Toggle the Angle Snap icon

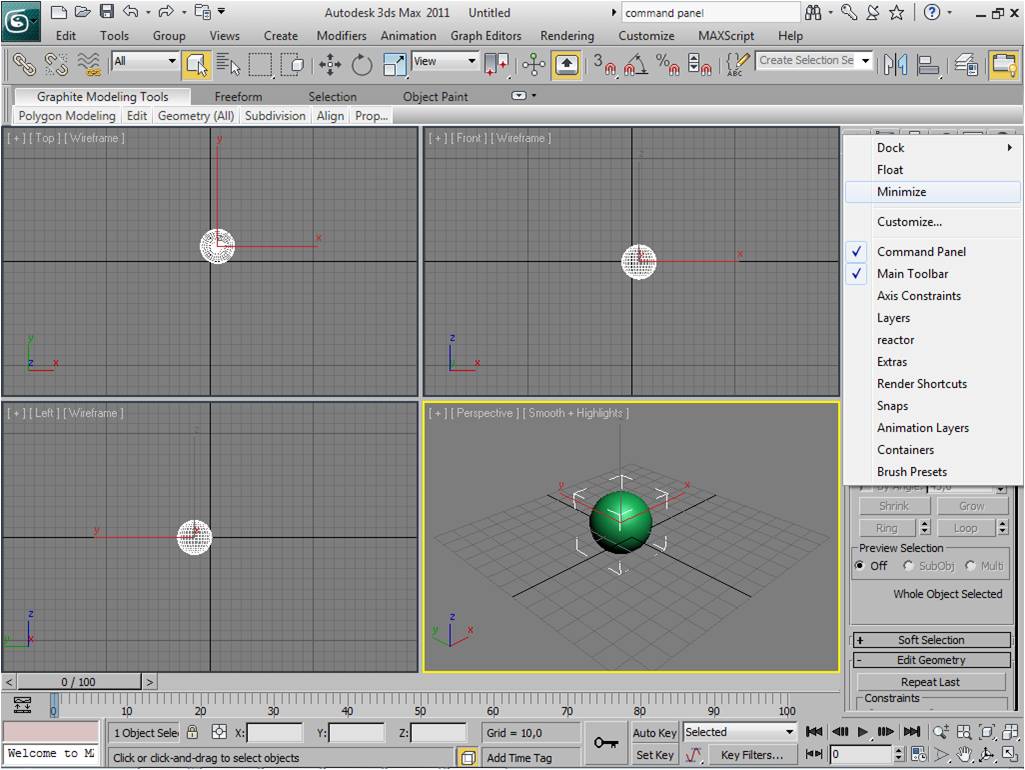[x=636, y=64]
